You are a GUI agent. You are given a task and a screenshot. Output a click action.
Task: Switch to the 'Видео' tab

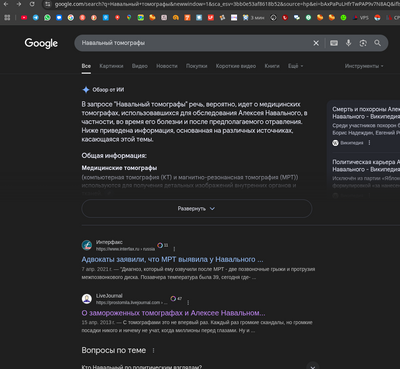click(140, 66)
